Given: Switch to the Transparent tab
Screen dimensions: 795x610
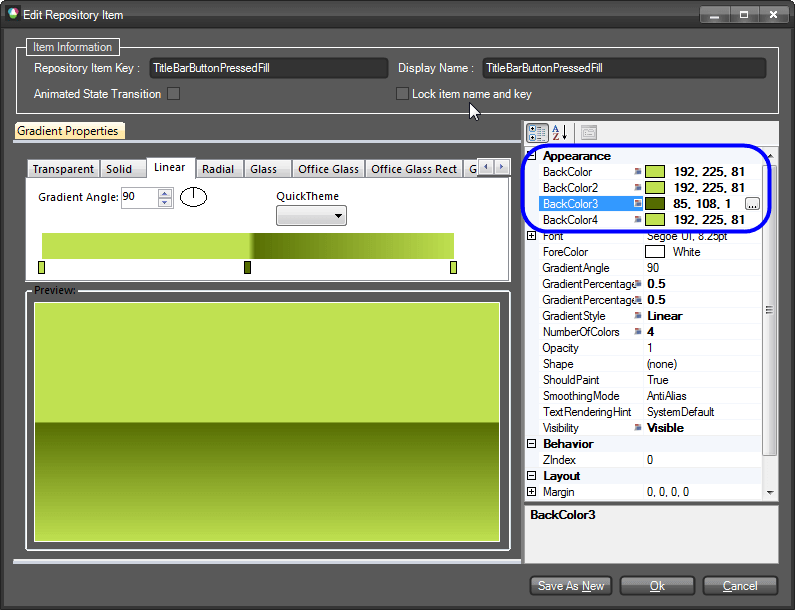Looking at the screenshot, I should [x=63, y=169].
